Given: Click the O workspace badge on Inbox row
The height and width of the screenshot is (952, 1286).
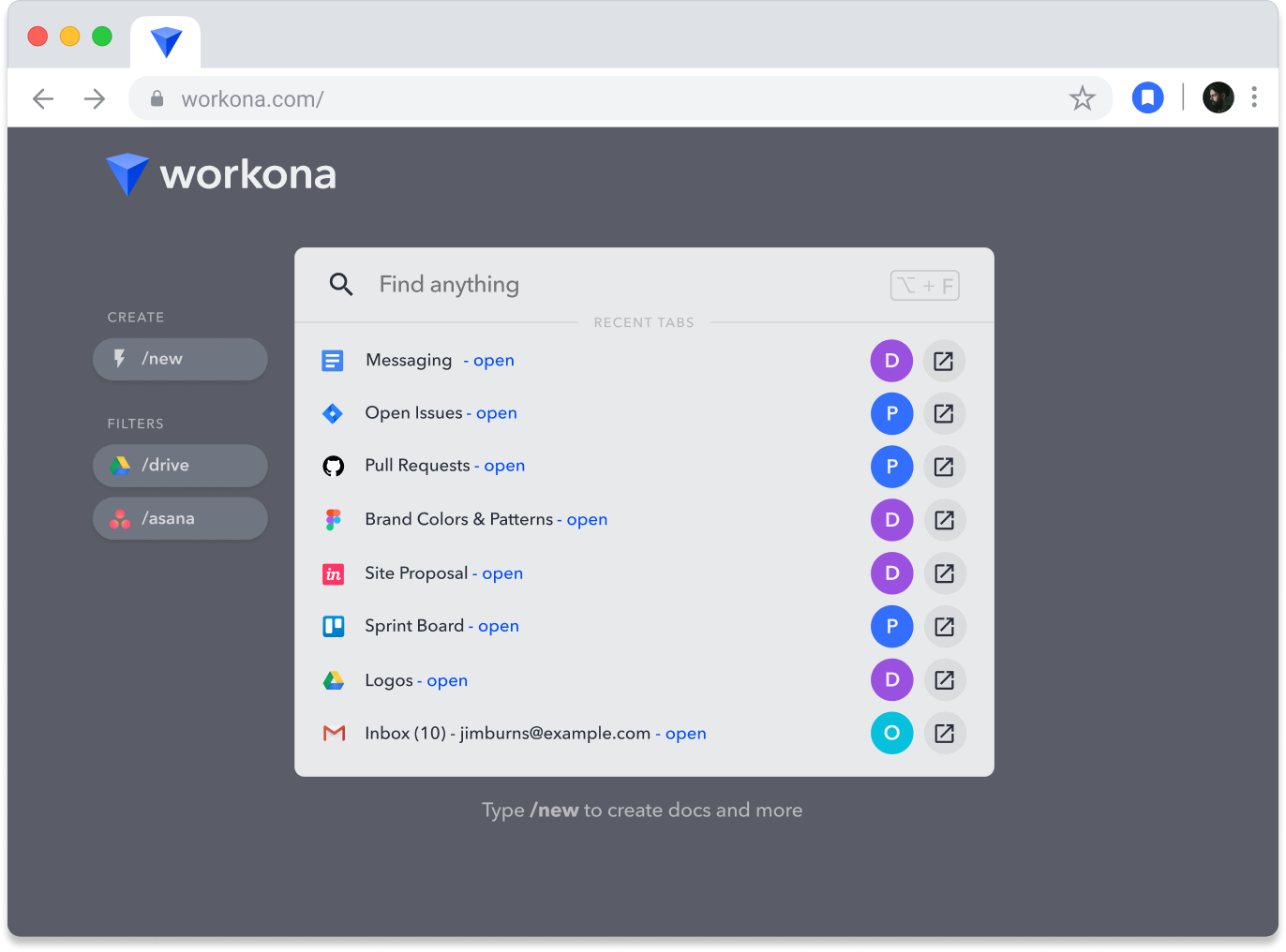Looking at the screenshot, I should tap(892, 734).
